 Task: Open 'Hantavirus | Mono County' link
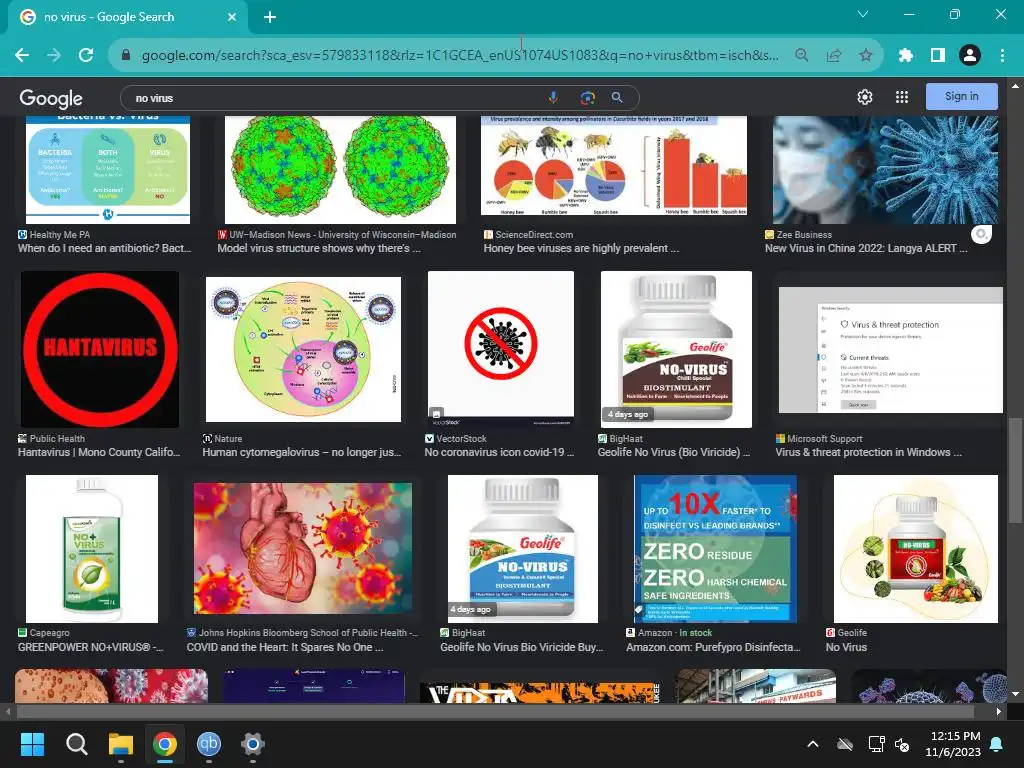click(x=99, y=452)
